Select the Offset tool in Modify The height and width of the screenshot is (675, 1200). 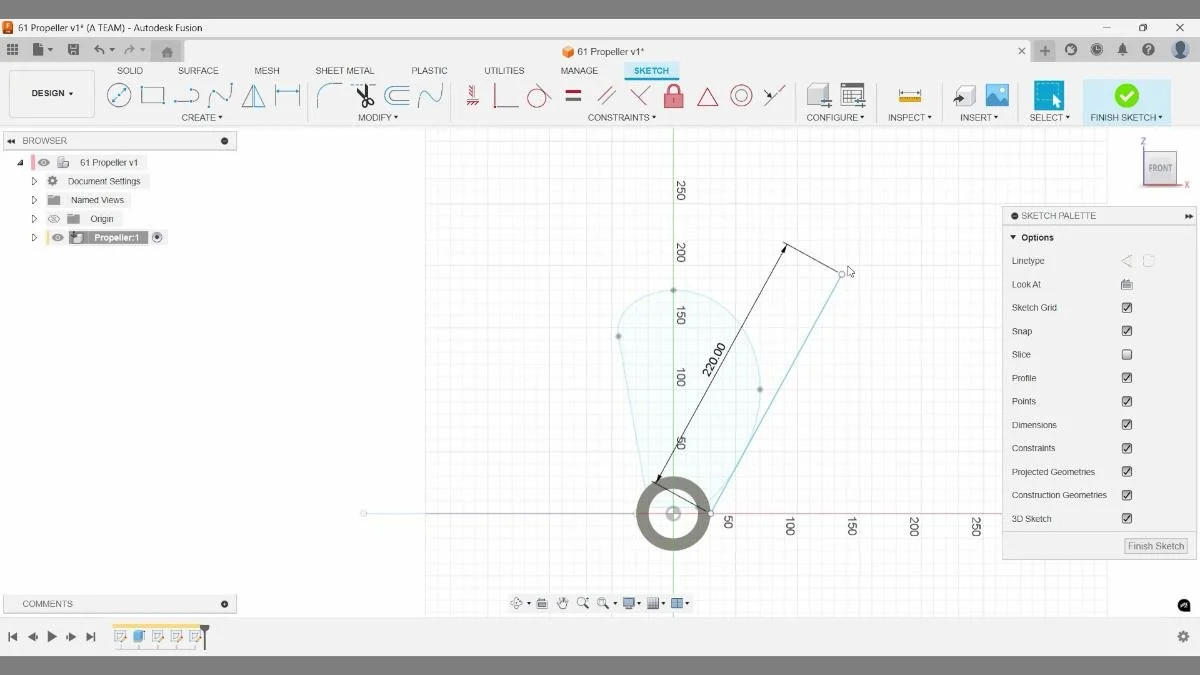tap(399, 95)
